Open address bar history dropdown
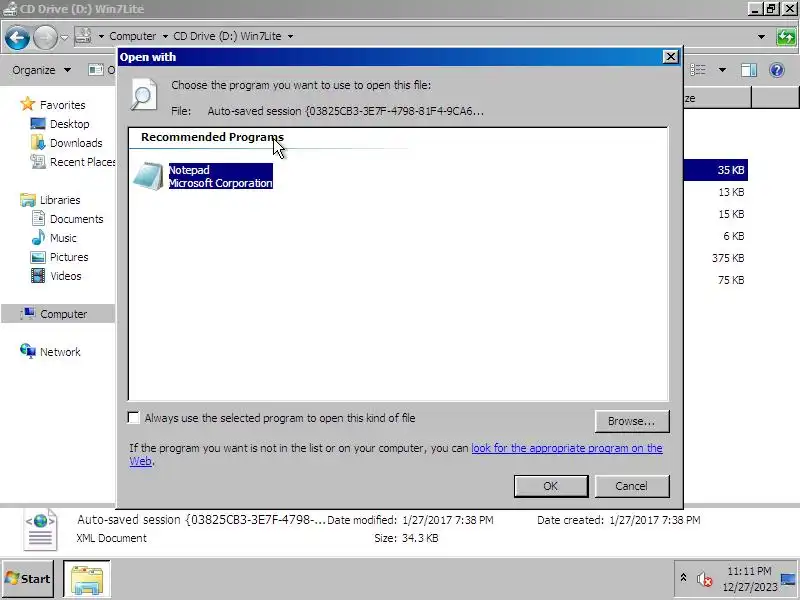Image resolution: width=800 pixels, height=600 pixels. (x=761, y=36)
